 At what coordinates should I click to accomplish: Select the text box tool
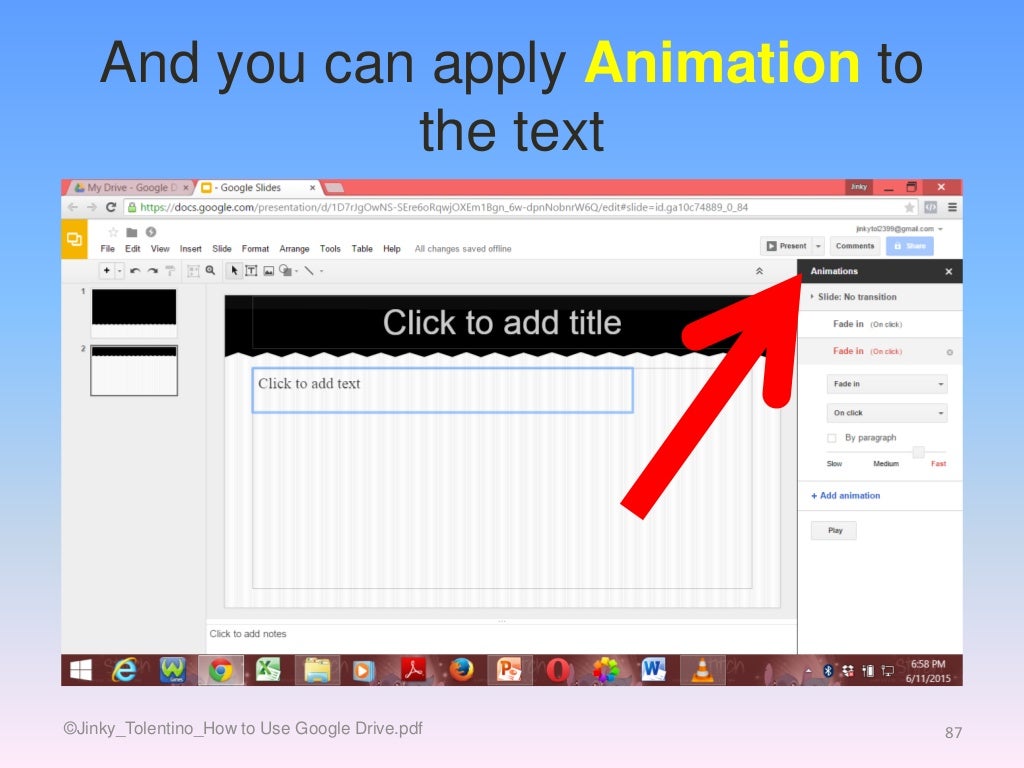point(251,270)
